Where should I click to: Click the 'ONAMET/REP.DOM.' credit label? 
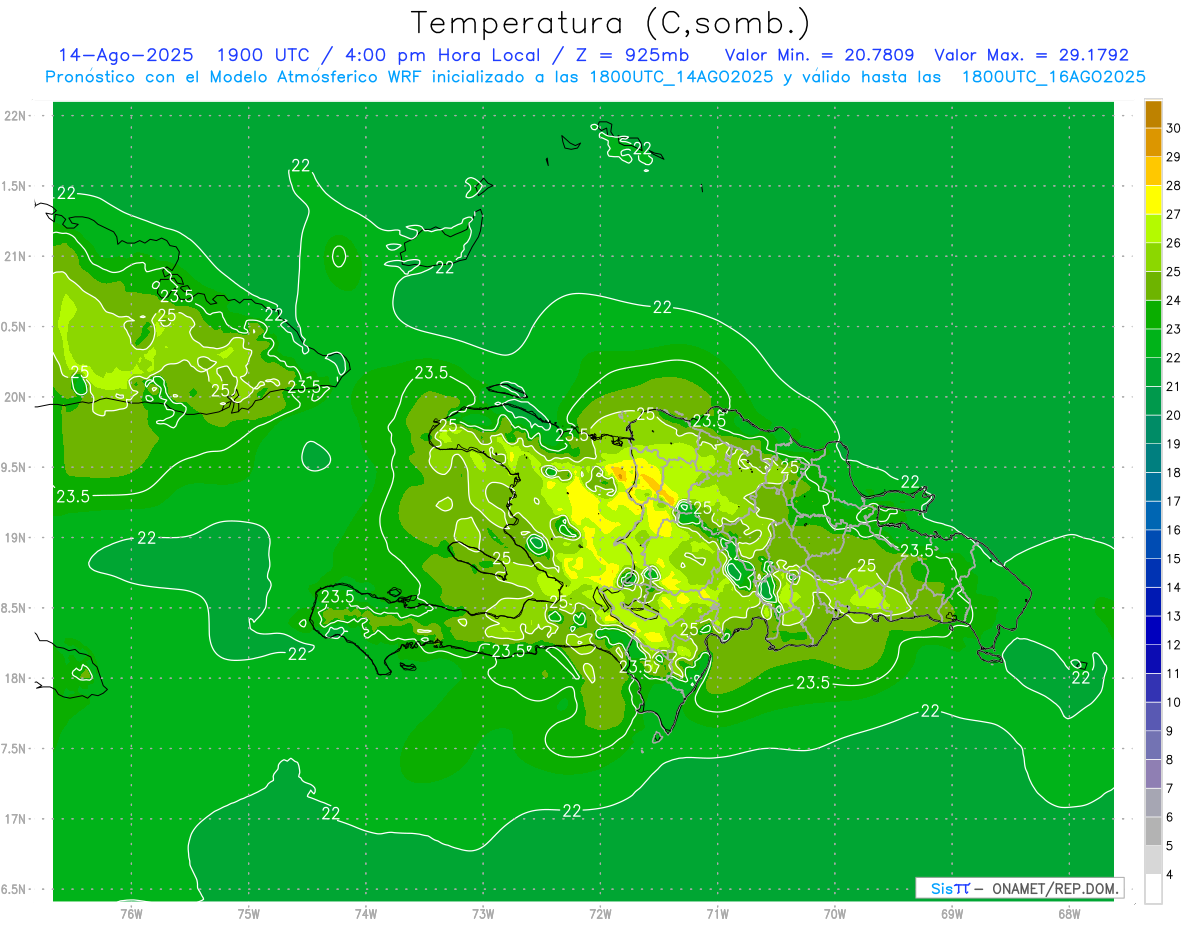coord(1054,888)
